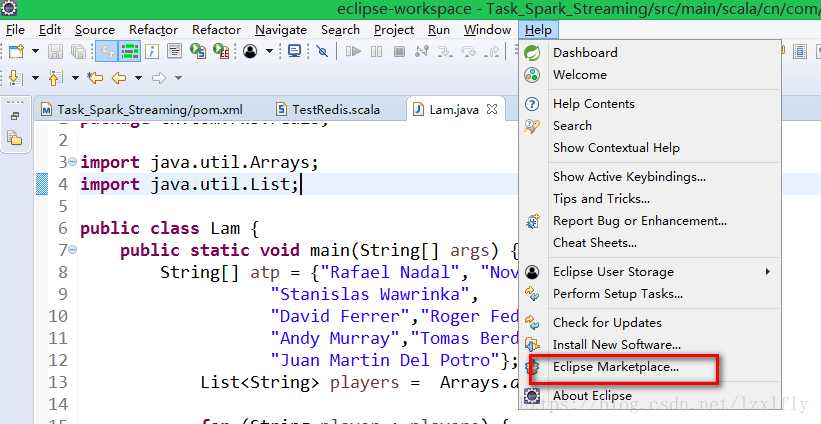Image resolution: width=821 pixels, height=424 pixels.
Task: Toggle the Link with Editor toolbar button
Action: (106, 51)
